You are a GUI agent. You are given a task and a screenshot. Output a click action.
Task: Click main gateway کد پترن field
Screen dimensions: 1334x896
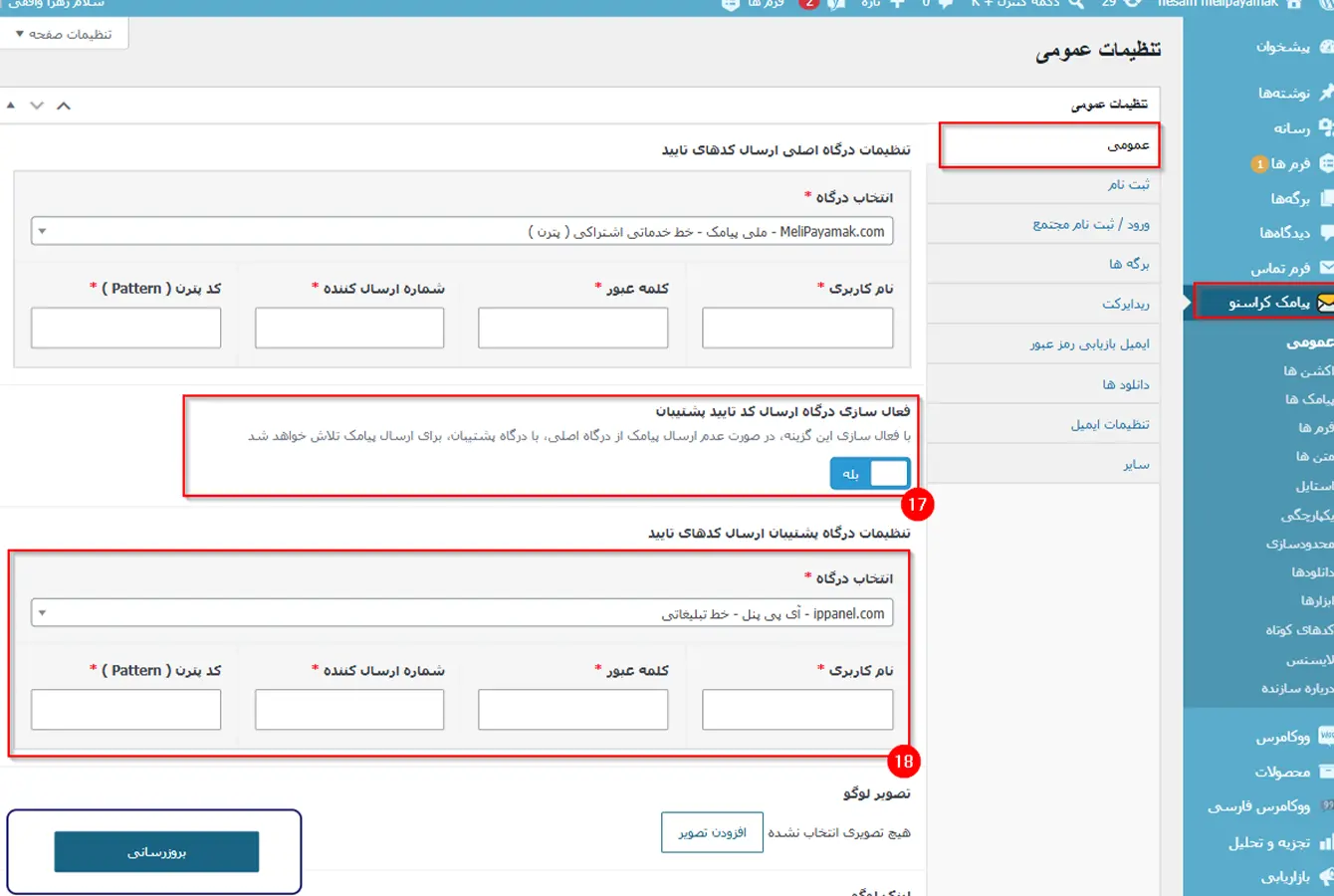[125, 328]
